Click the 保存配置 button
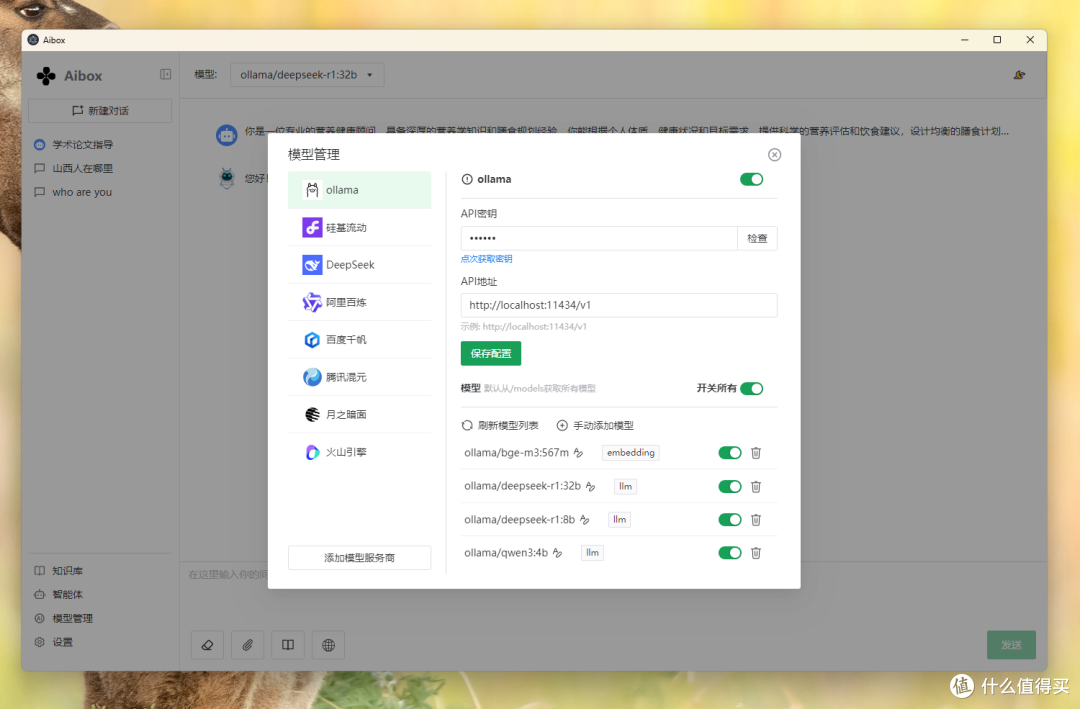 (x=490, y=353)
